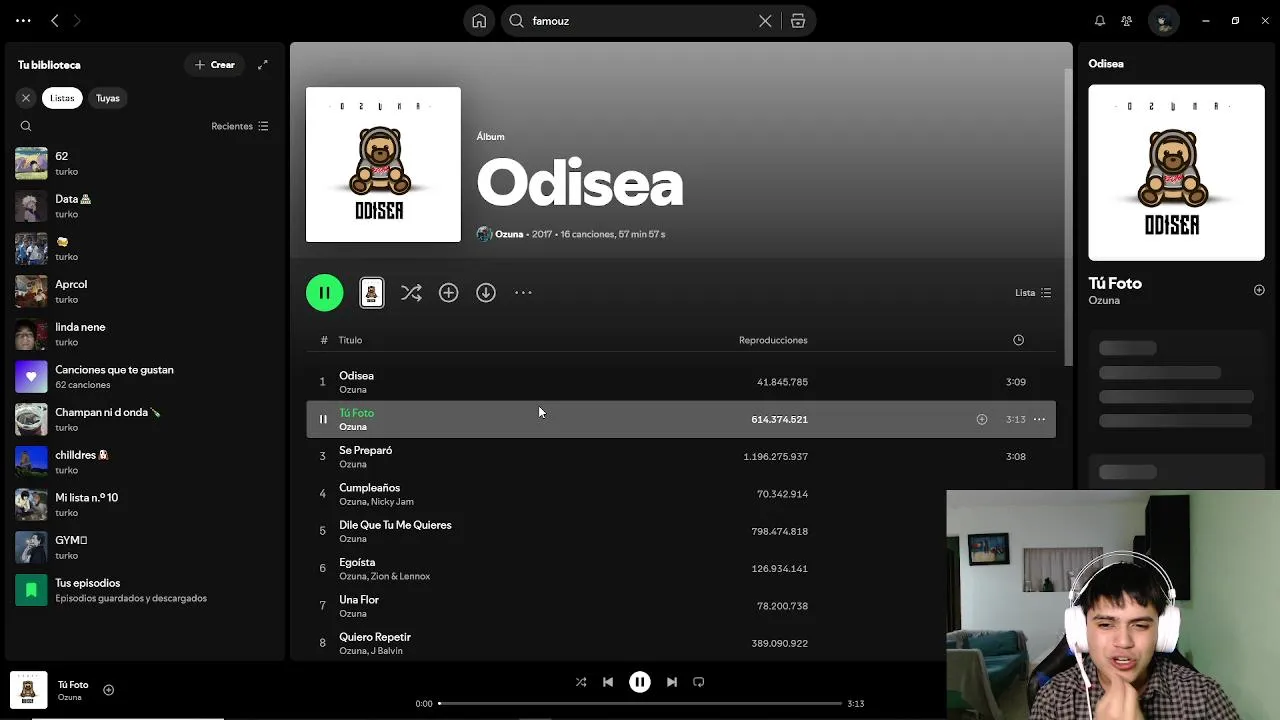The width and height of the screenshot is (1280, 720).
Task: Open the Data playlist
Action: tap(145, 206)
